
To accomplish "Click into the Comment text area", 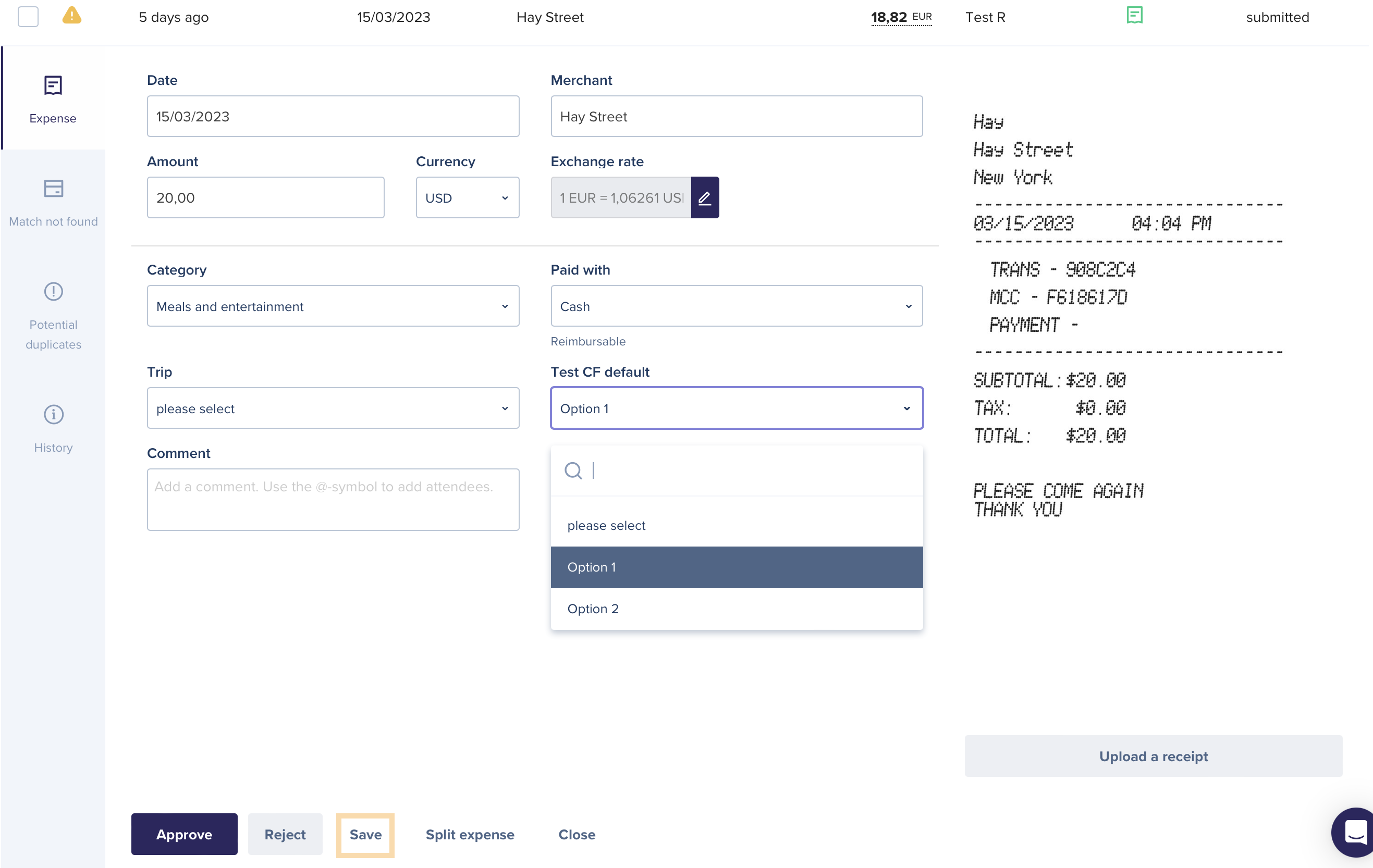I will click(x=333, y=500).
